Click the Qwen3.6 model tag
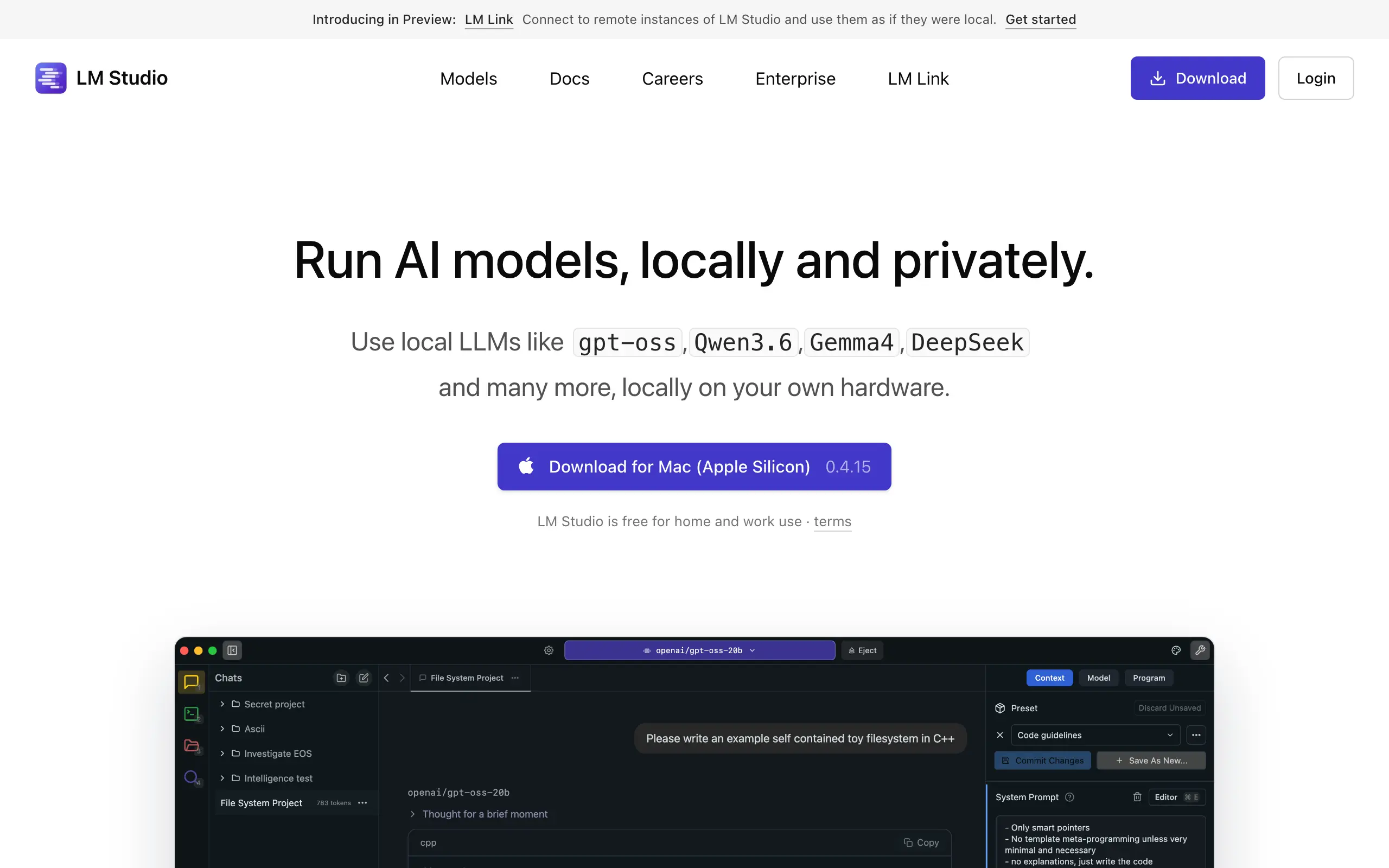The image size is (1389, 868). [x=743, y=343]
